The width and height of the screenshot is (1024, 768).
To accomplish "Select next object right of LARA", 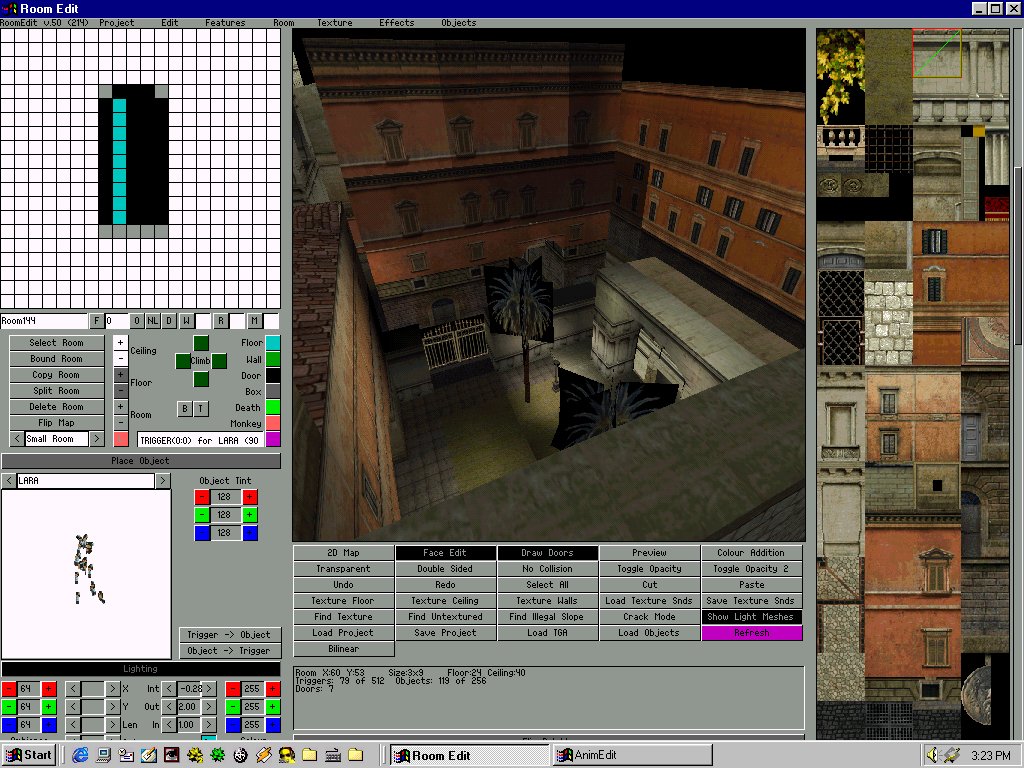I will [x=163, y=481].
